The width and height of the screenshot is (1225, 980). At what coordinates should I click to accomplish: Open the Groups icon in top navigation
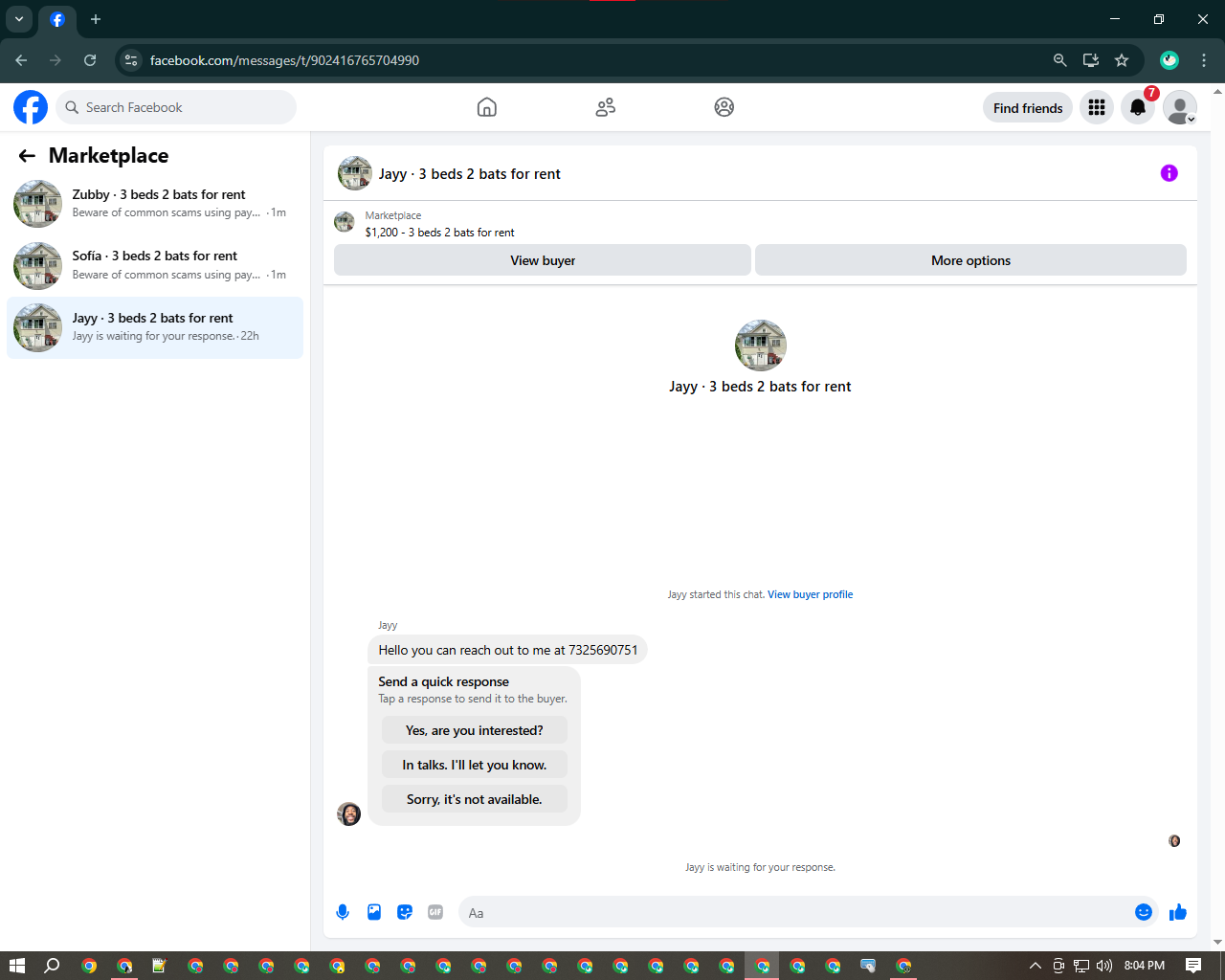724,107
